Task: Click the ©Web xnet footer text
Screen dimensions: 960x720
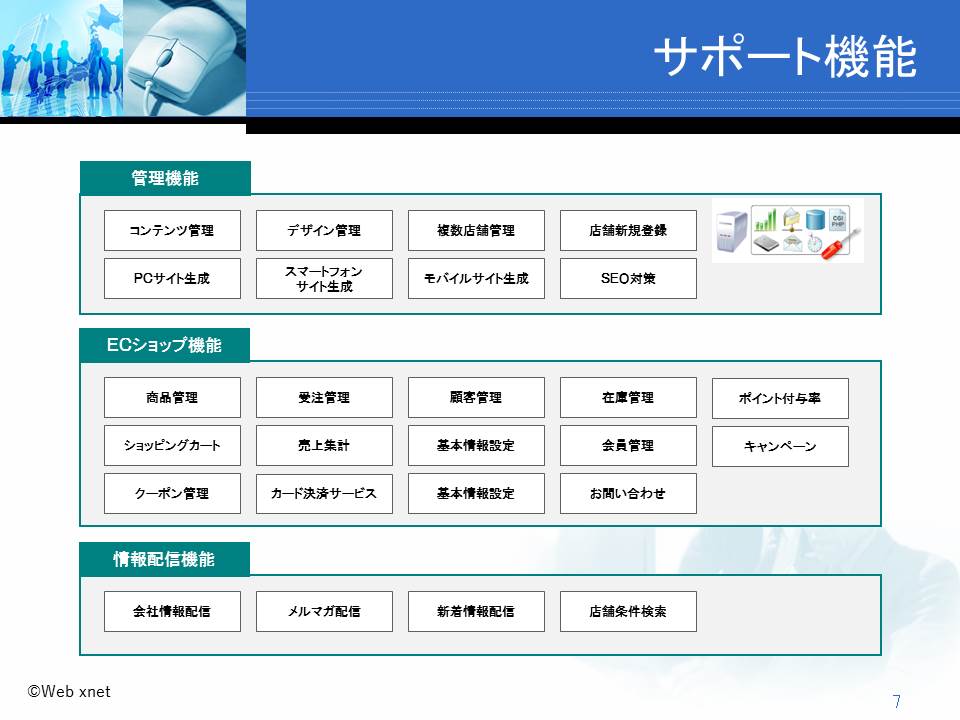Action: (x=69, y=692)
